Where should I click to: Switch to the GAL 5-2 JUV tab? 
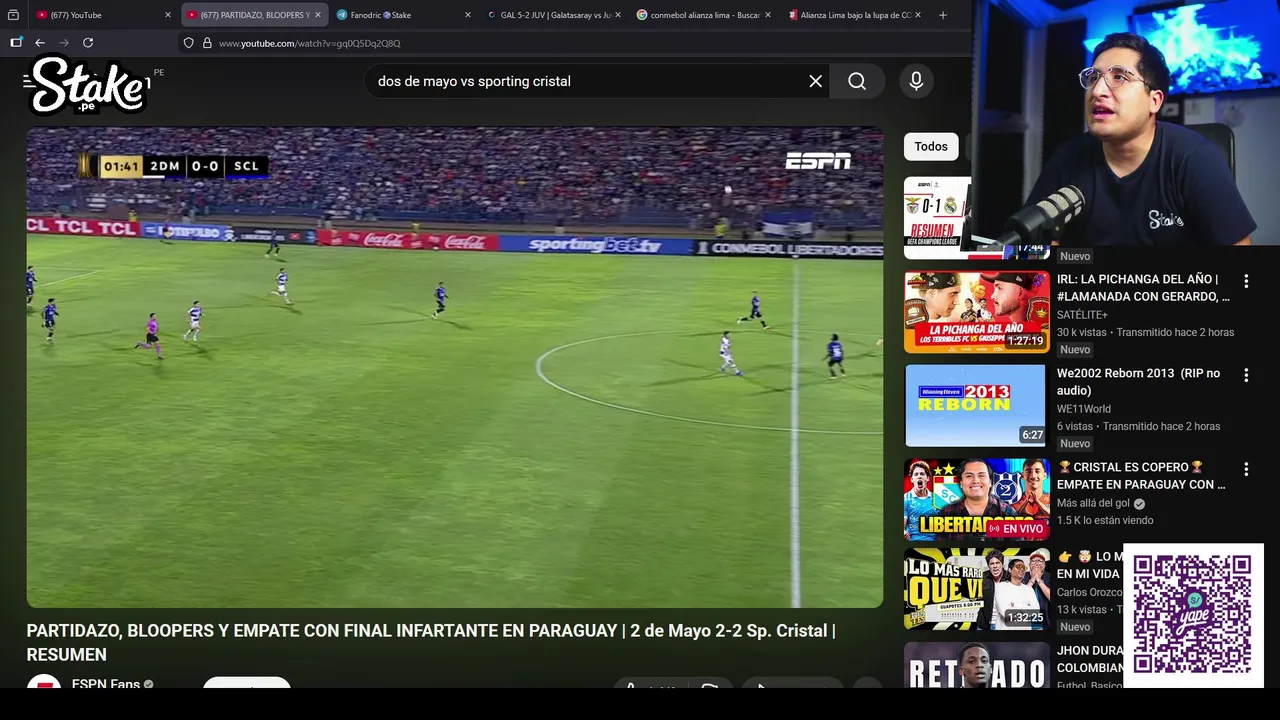tap(553, 15)
